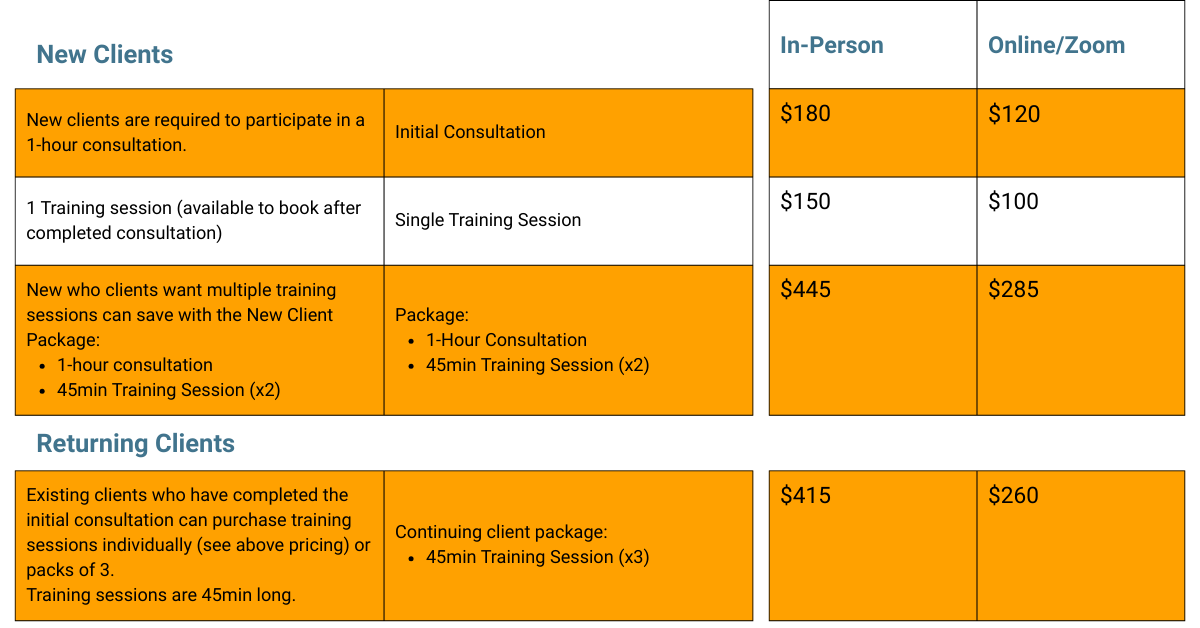The width and height of the screenshot is (1200, 628).
Task: Select the $260 online continuing price
Action: pos(1013,496)
